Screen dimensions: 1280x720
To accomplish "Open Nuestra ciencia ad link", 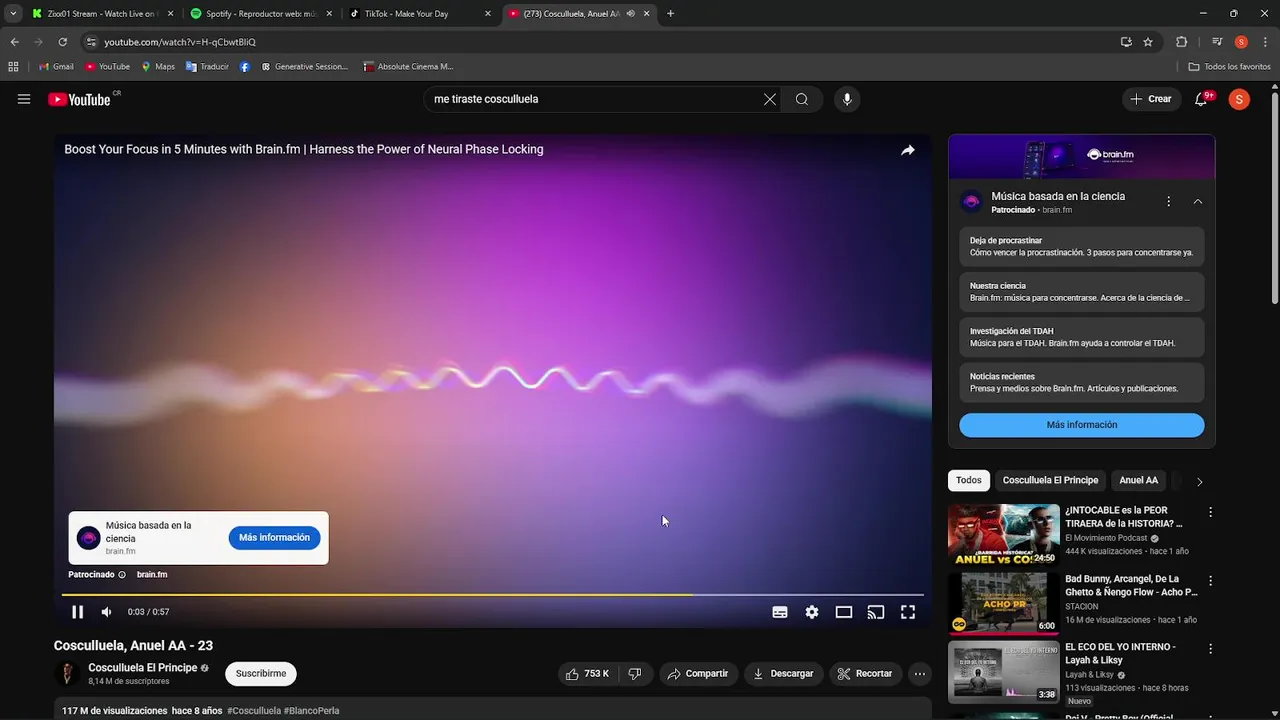I will pos(1082,292).
